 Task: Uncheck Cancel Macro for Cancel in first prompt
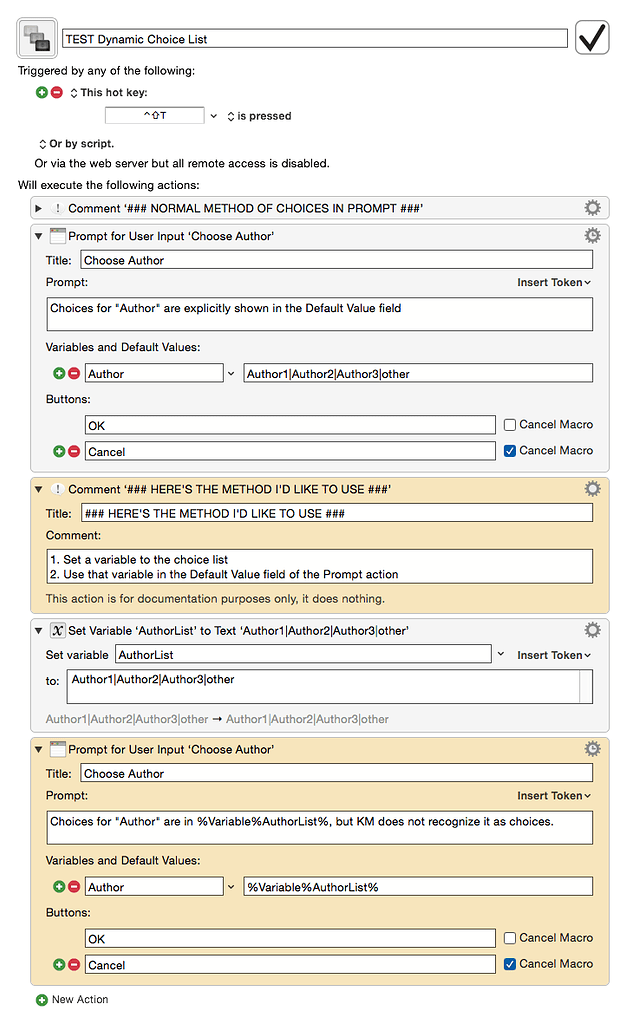tap(510, 451)
